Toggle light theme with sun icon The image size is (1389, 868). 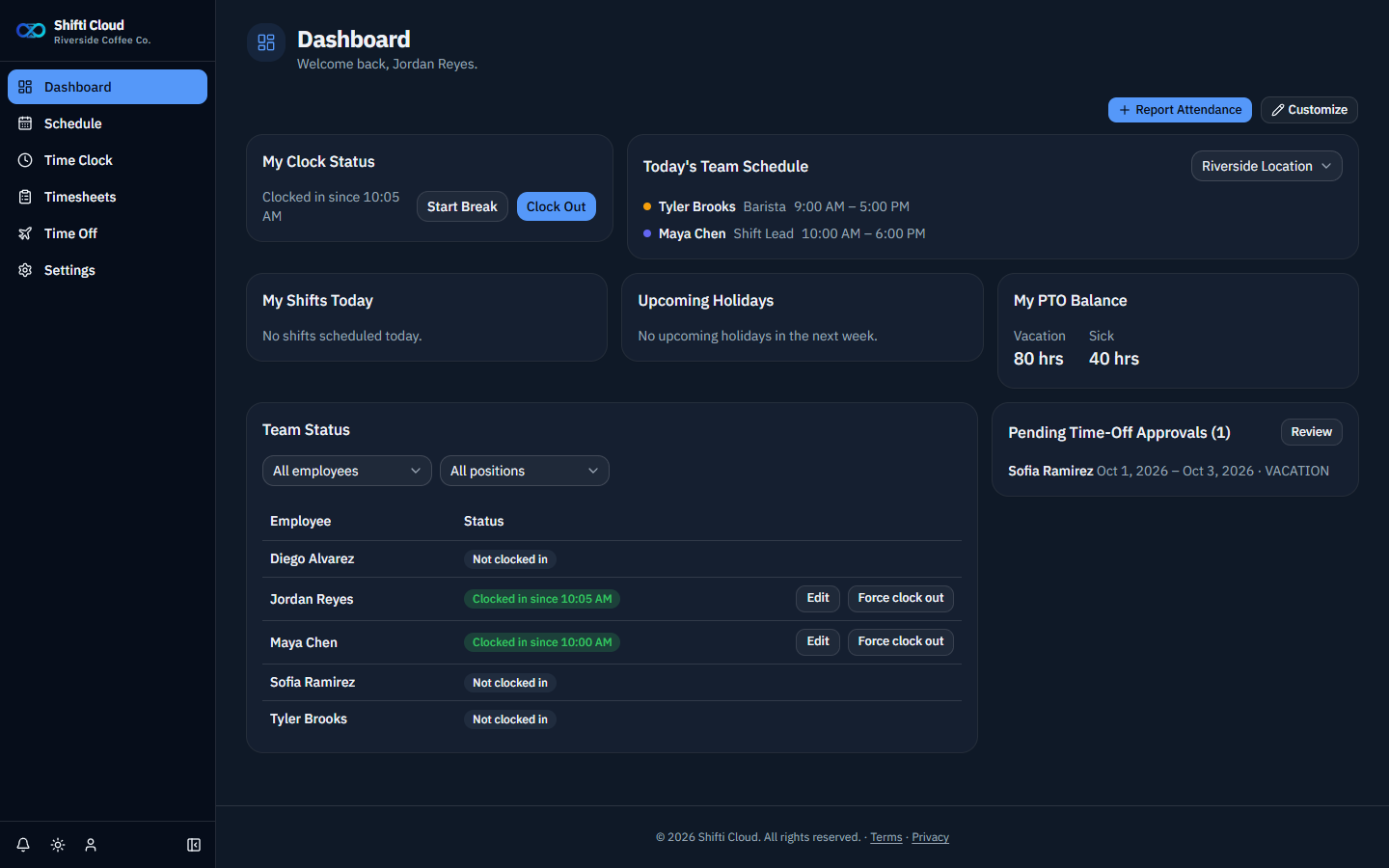click(58, 845)
